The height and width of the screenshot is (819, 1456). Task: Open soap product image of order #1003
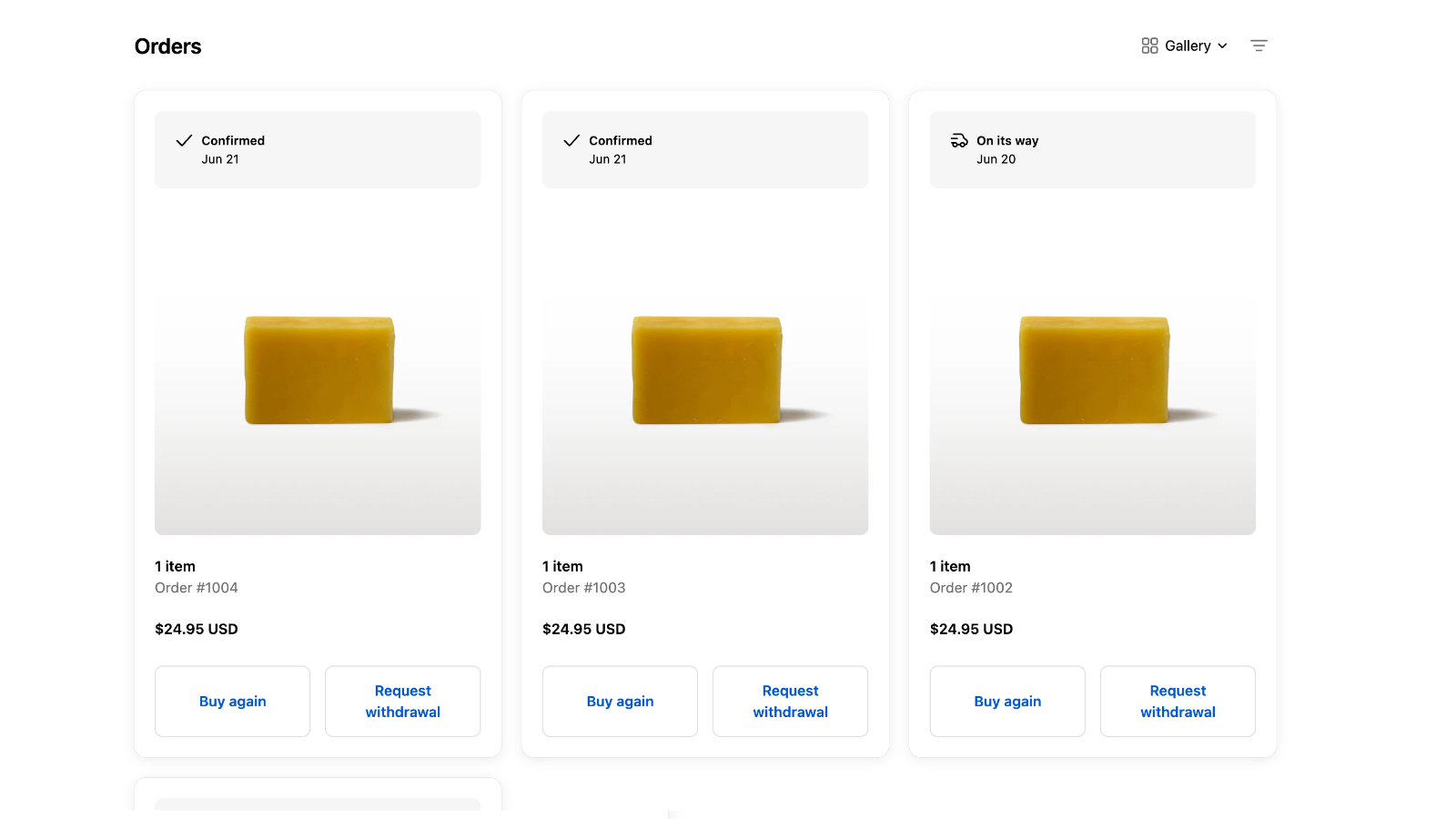click(x=705, y=371)
